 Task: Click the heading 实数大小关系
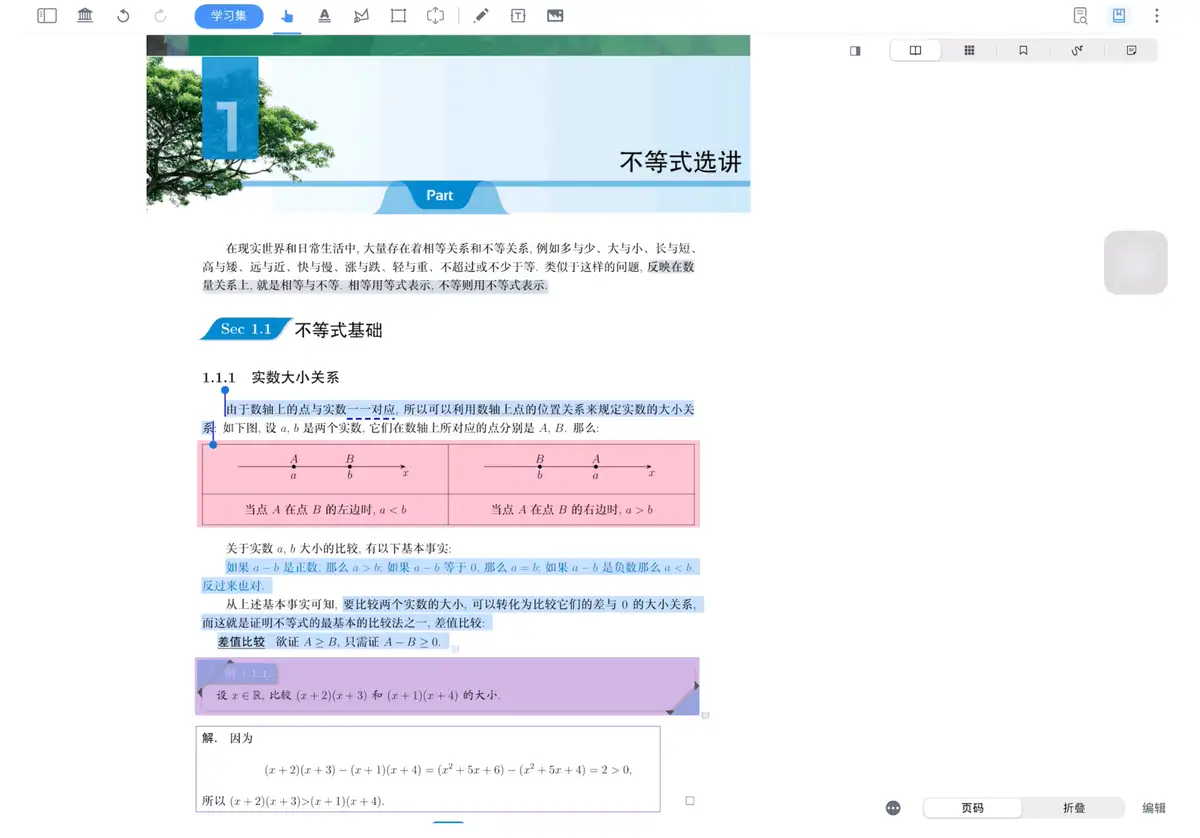pos(295,378)
